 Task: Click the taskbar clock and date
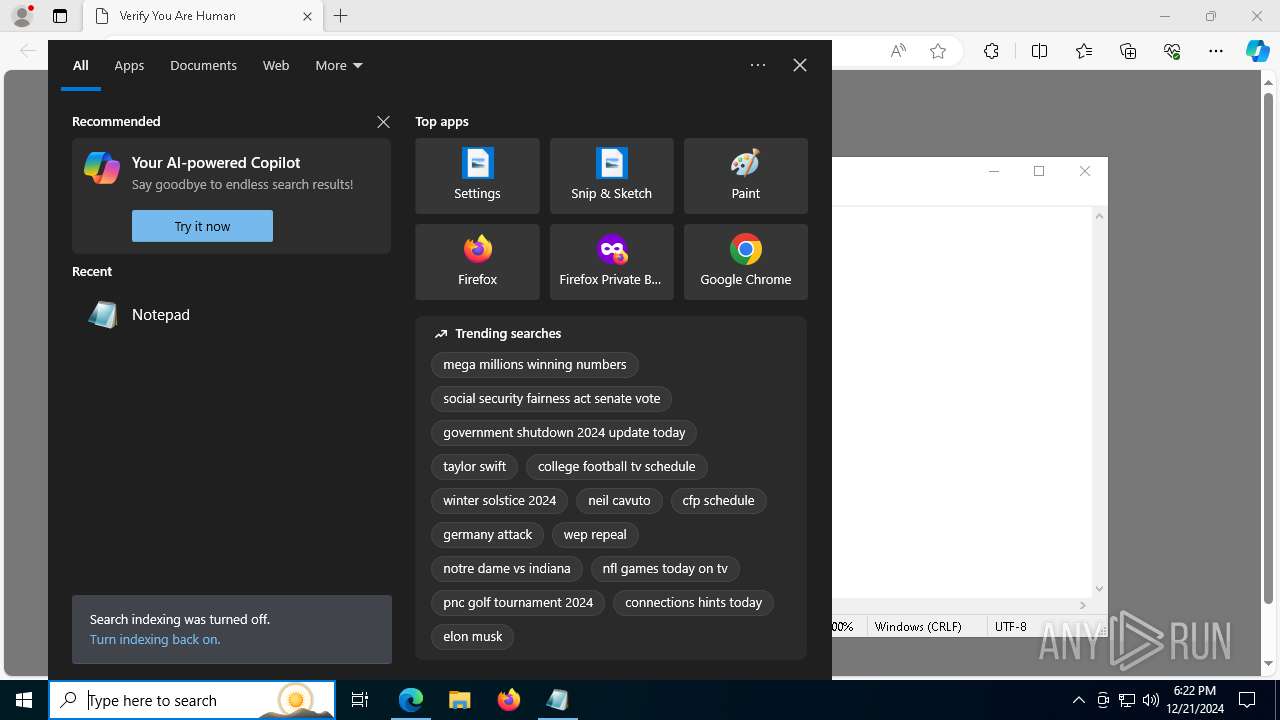coord(1195,700)
